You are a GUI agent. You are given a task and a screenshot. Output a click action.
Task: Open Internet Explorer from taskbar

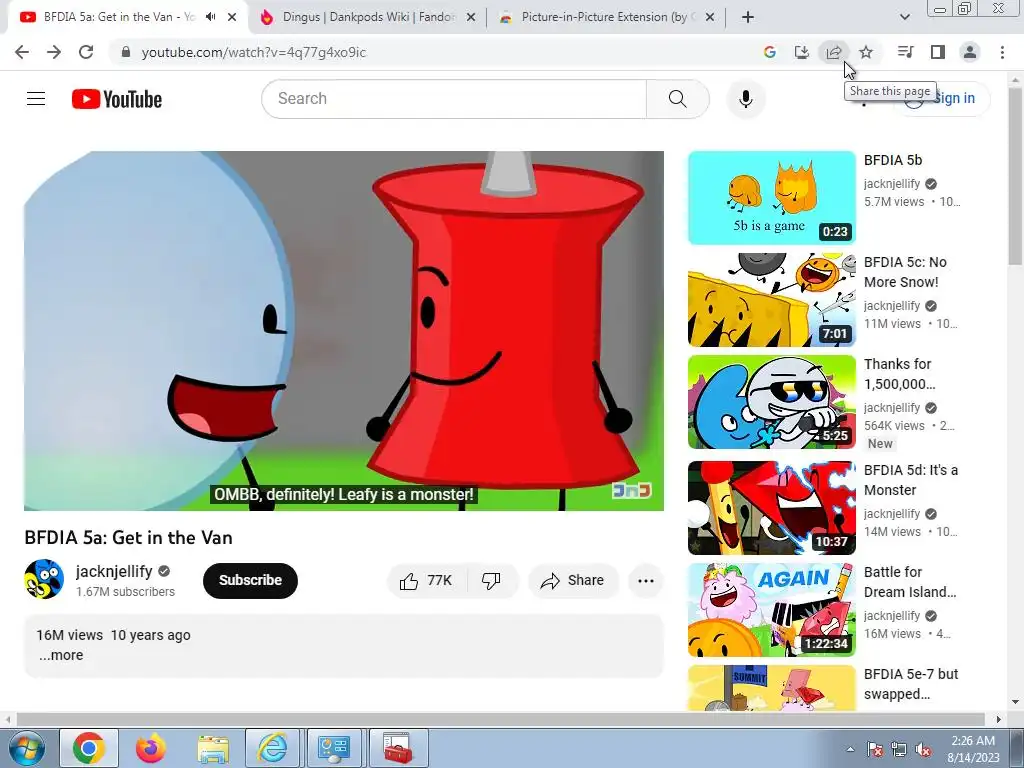click(x=272, y=748)
